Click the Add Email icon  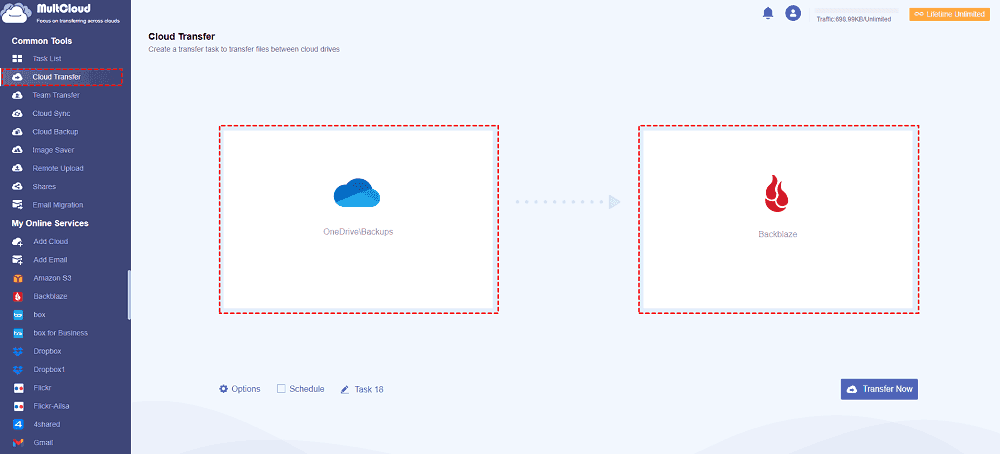click(x=18, y=260)
